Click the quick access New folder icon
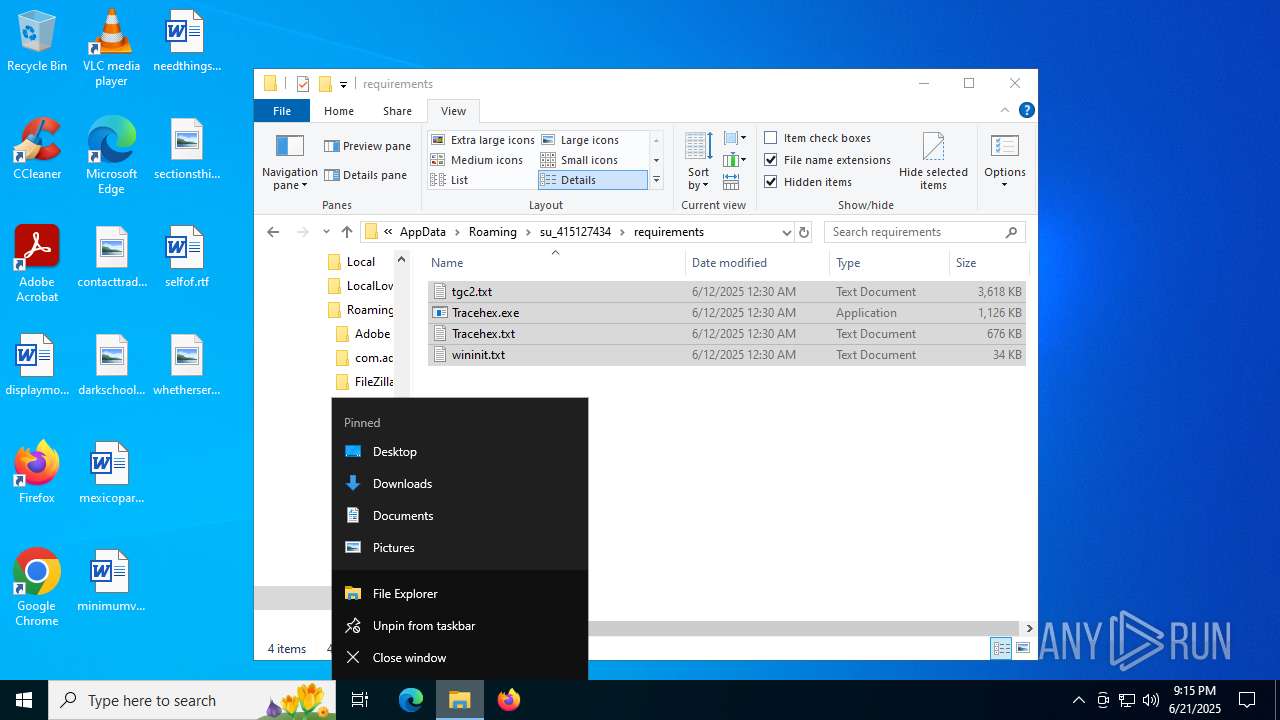Image resolution: width=1280 pixels, height=720 pixels. pyautogui.click(x=325, y=84)
